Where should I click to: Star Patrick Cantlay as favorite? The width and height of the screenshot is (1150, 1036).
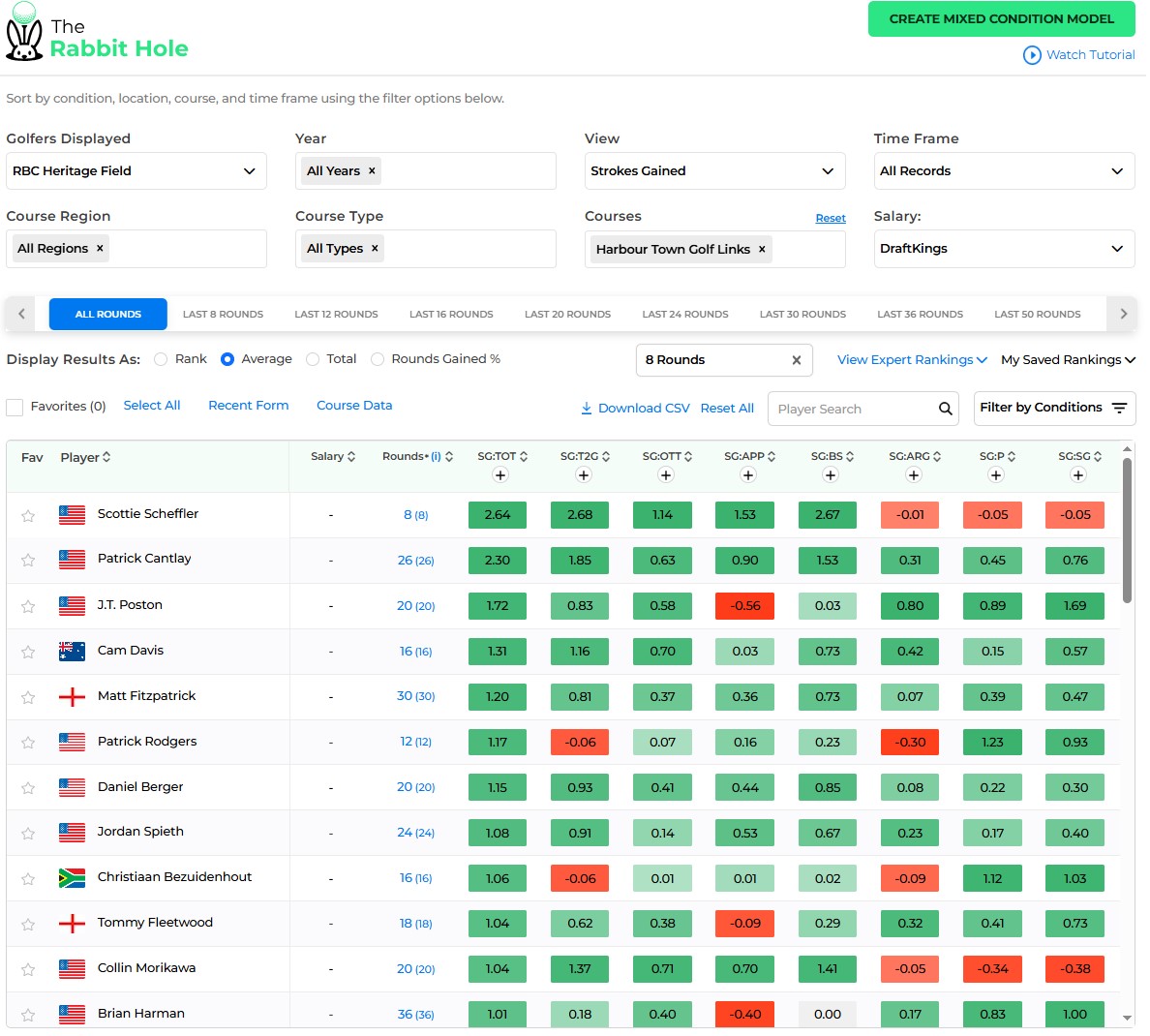(28, 562)
